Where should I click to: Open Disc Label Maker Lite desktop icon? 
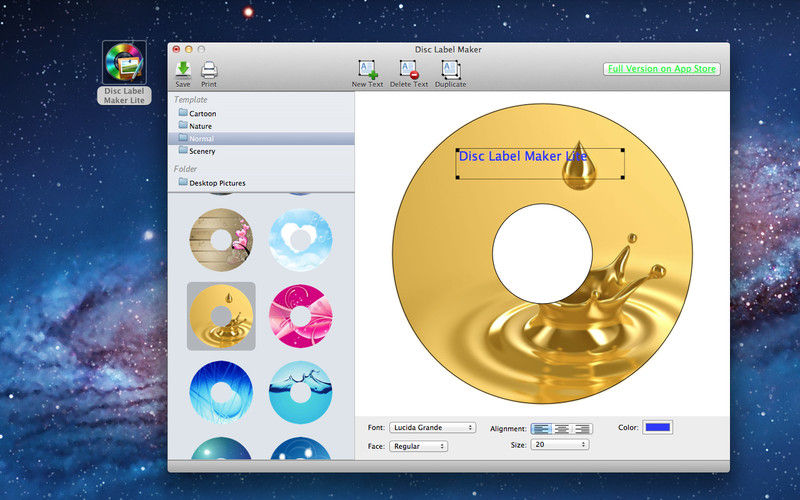coord(124,72)
